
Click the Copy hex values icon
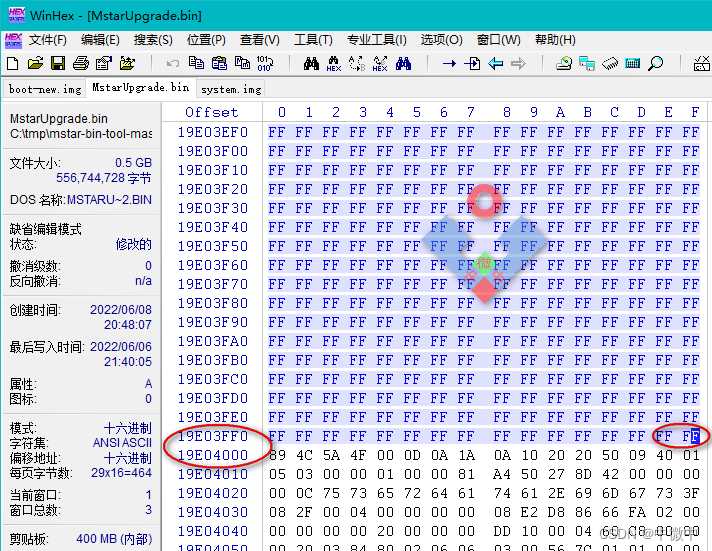[x=242, y=63]
